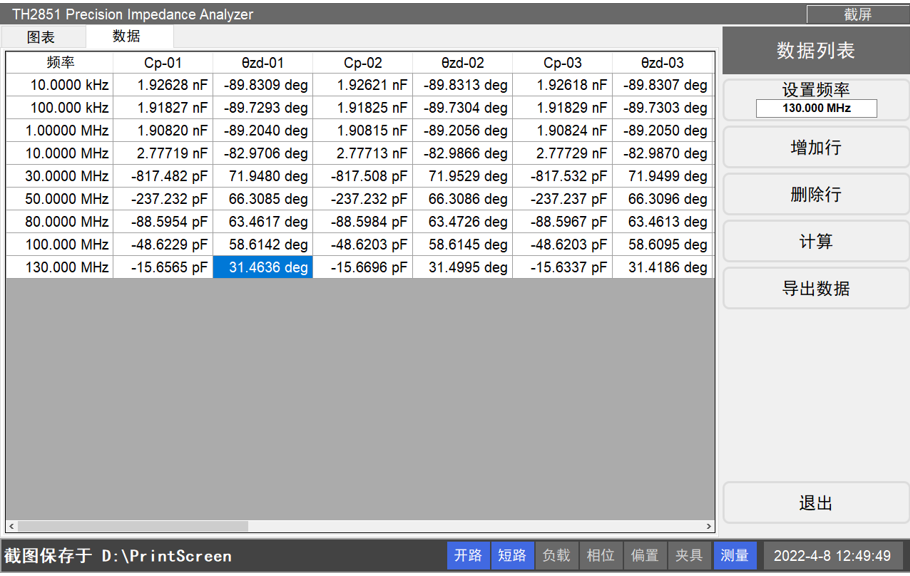Click 退出 to exit the data list
Viewport: 910px width, 576px height.
coord(816,504)
